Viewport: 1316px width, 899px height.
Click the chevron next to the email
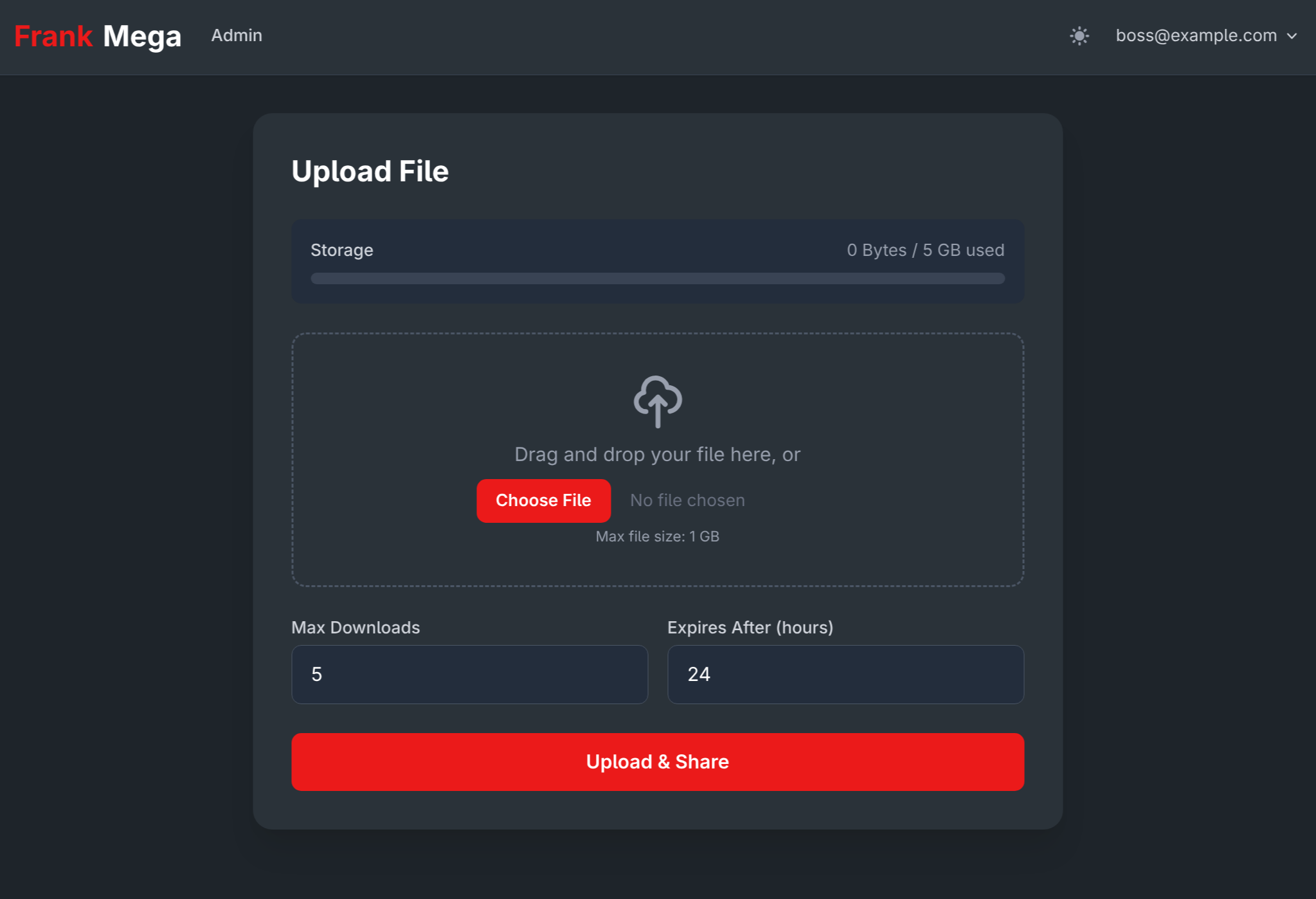1292,37
